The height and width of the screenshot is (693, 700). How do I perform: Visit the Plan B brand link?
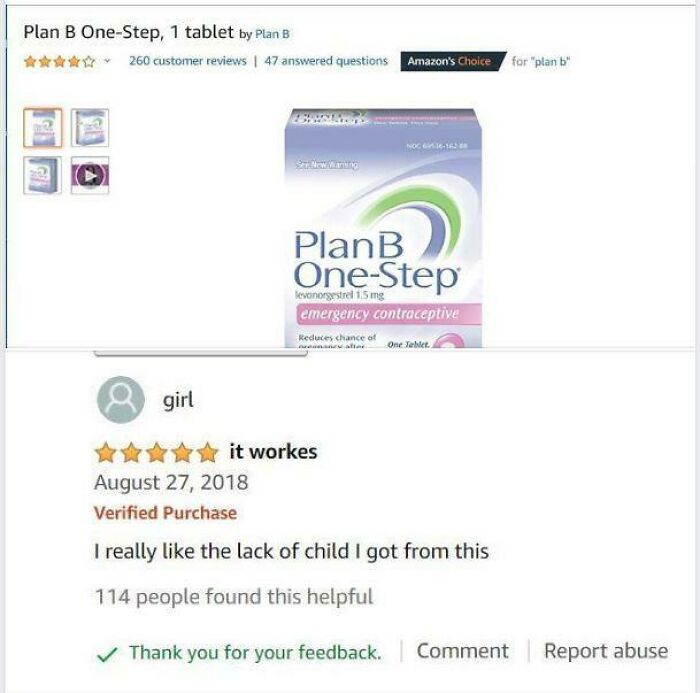click(272, 34)
